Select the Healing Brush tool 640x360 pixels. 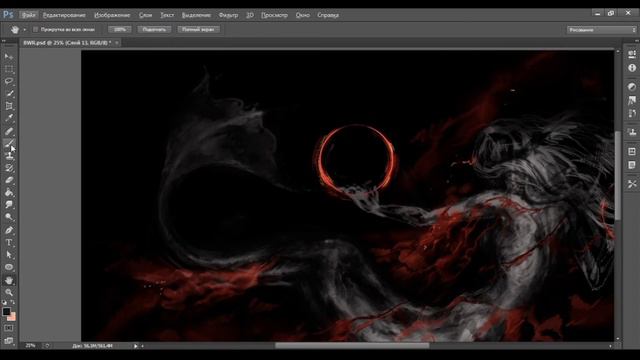(9, 131)
